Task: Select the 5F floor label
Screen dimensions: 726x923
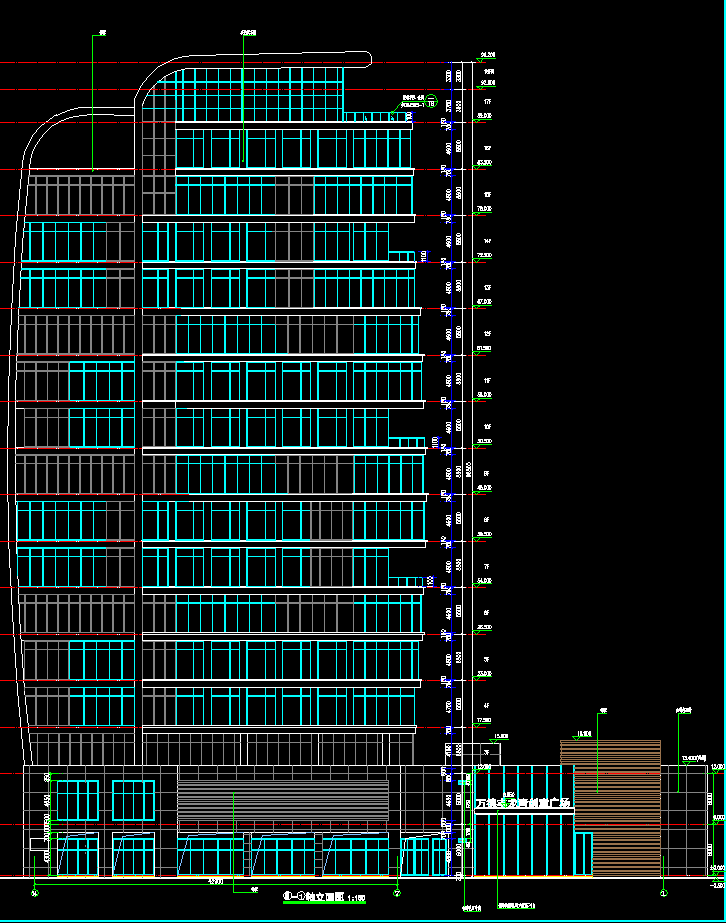Action: click(x=487, y=660)
